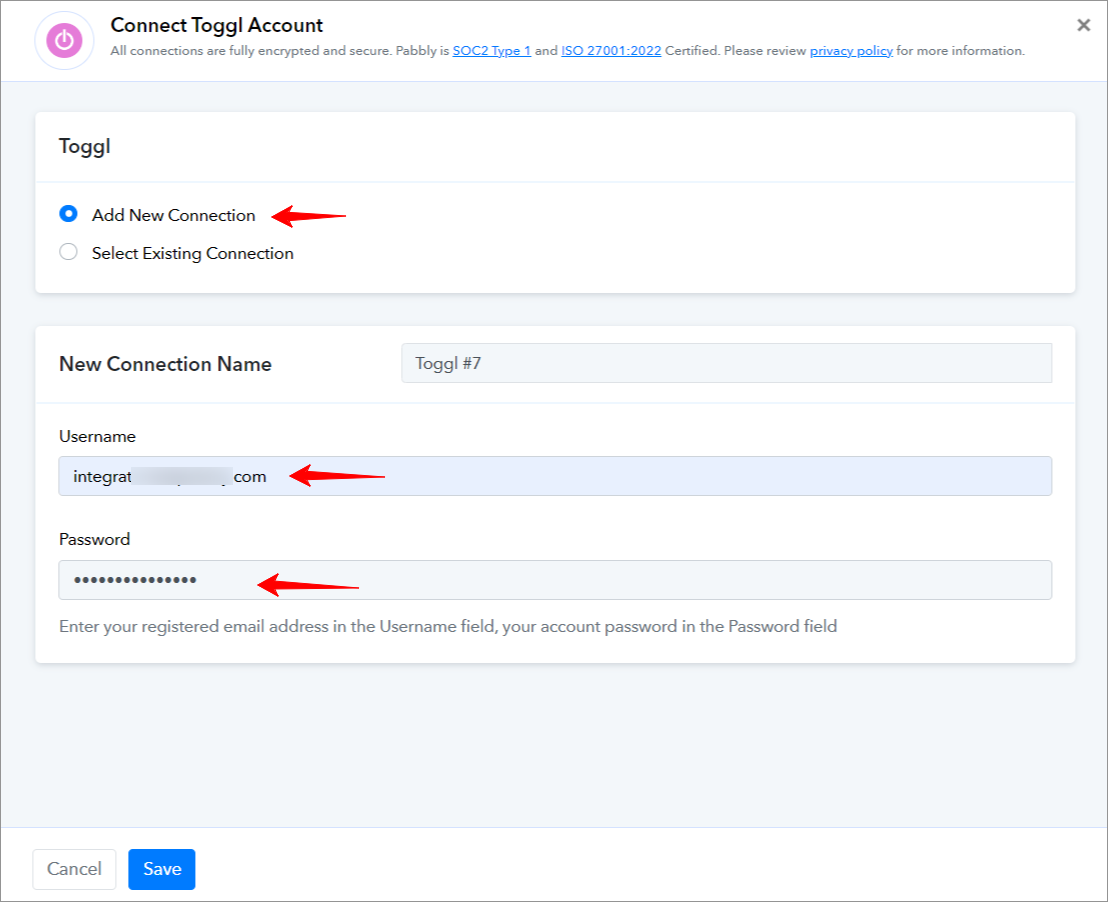Screen dimensions: 1108x902
Task: Open the SOC2 Type 1 link
Action: point(491,51)
